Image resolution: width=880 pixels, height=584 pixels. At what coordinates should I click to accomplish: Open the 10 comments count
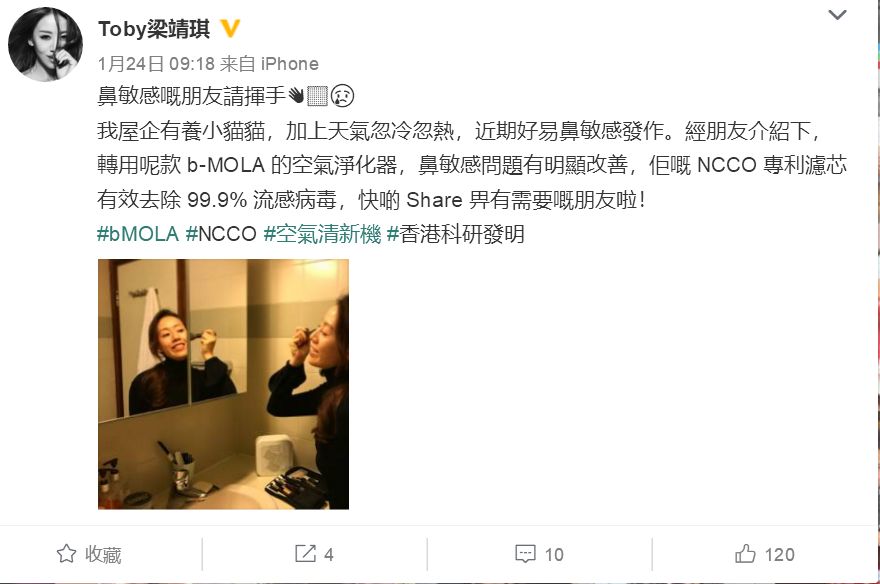click(x=554, y=555)
